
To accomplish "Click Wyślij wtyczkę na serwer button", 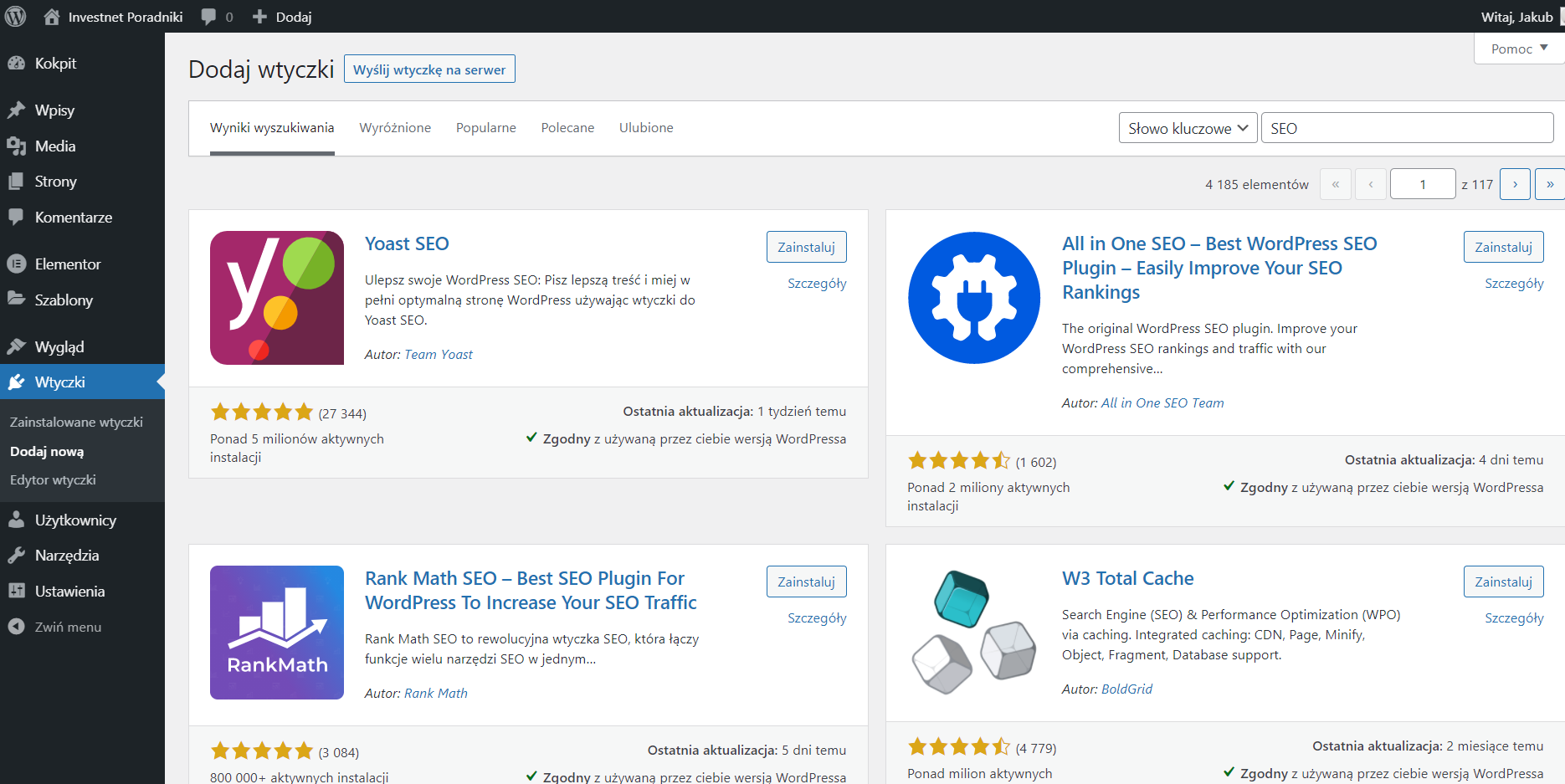I will click(x=429, y=69).
